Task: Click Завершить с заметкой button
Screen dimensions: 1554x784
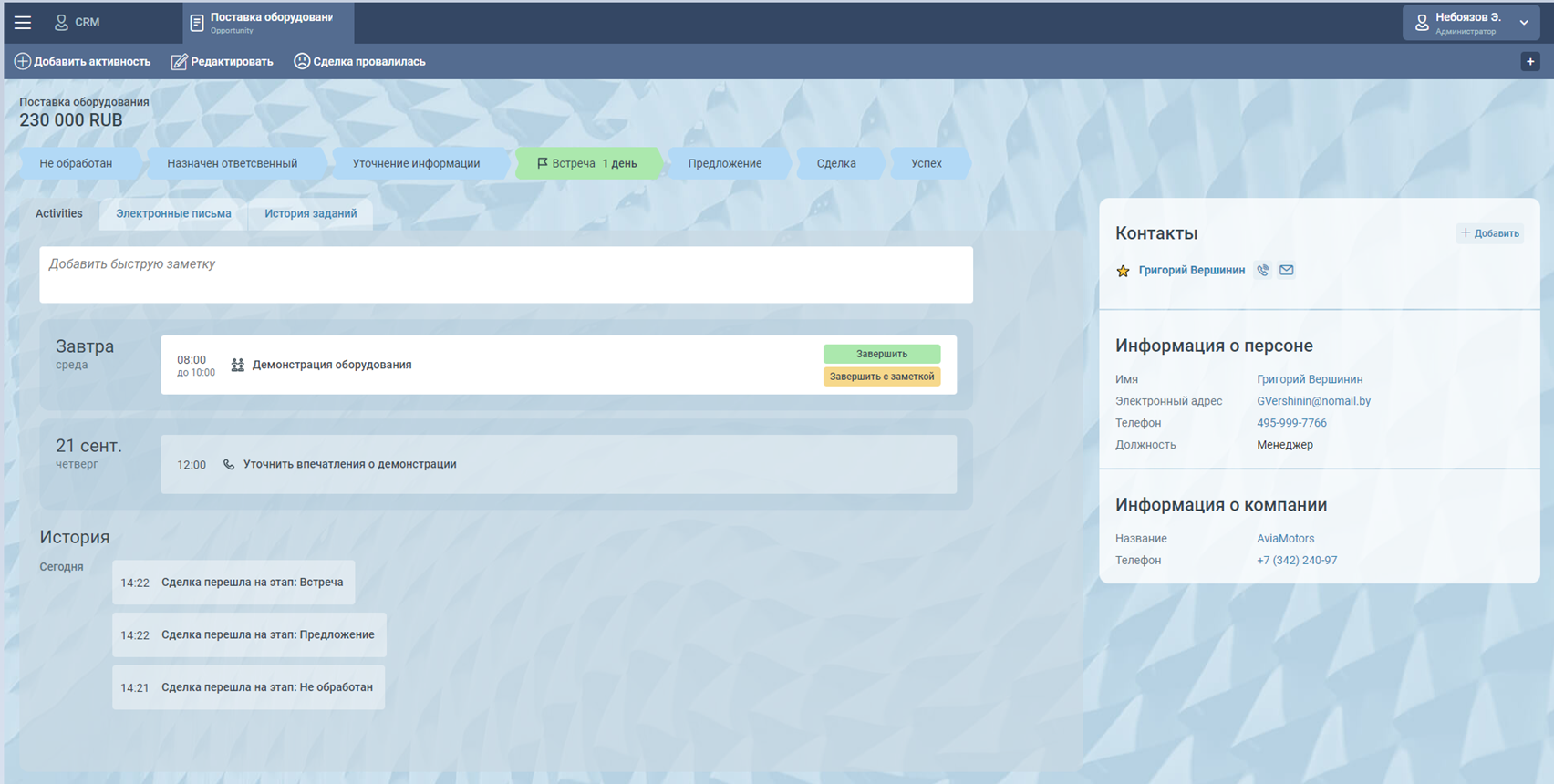Action: 881,377
